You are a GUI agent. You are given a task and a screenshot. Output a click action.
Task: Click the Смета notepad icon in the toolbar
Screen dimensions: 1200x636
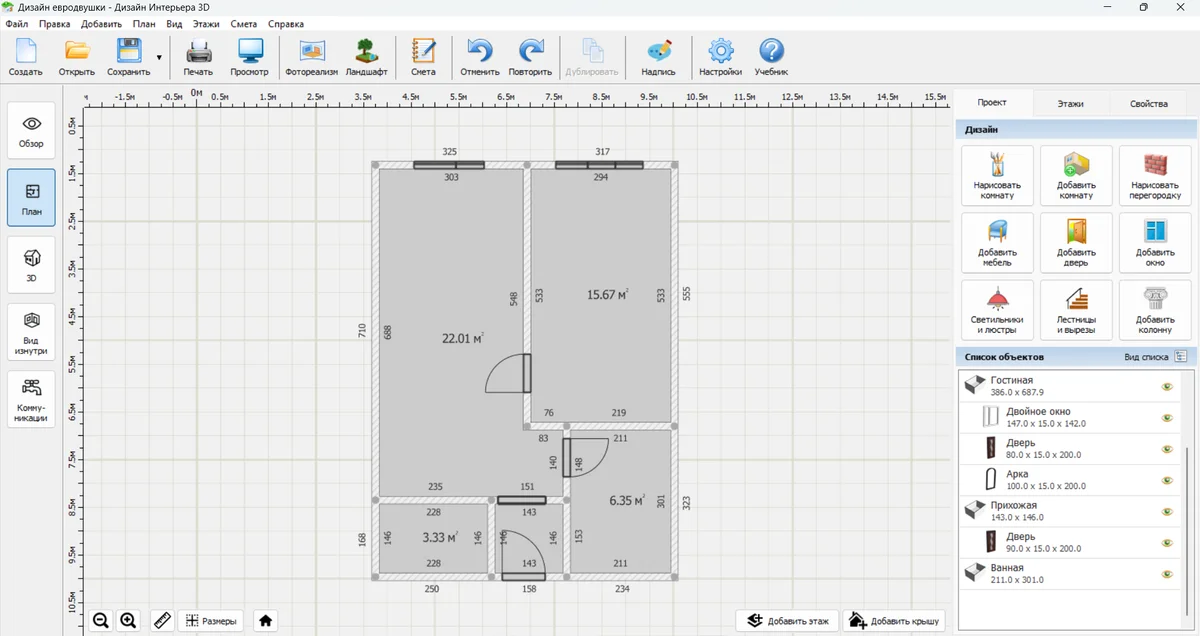(423, 57)
